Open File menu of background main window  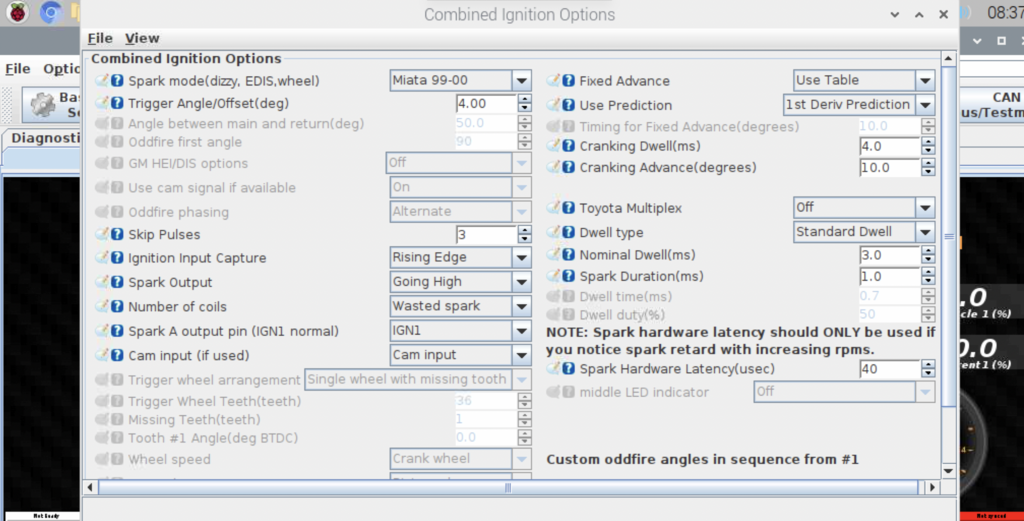(x=18, y=69)
